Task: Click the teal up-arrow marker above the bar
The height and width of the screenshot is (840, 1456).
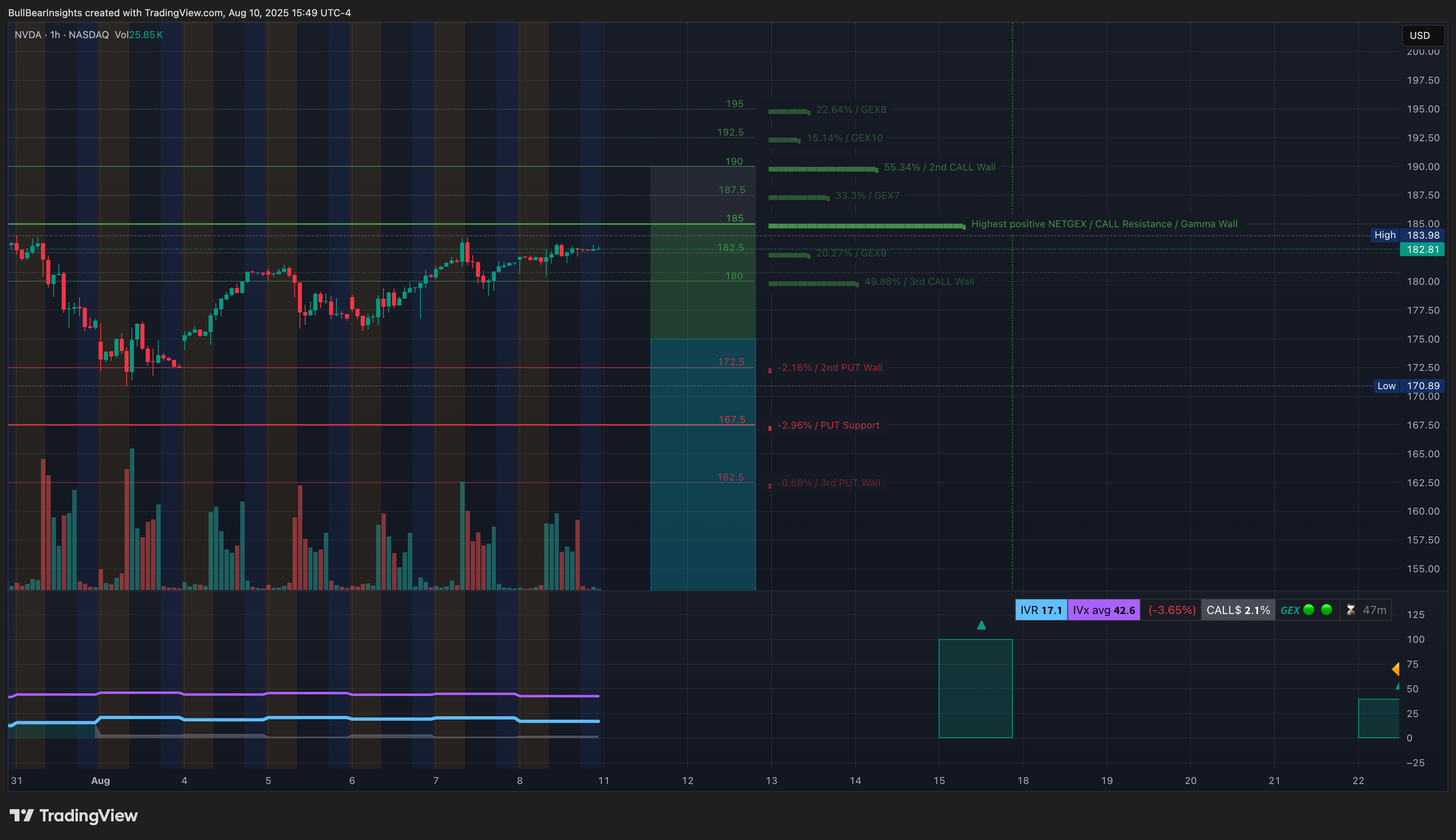Action: click(981, 625)
